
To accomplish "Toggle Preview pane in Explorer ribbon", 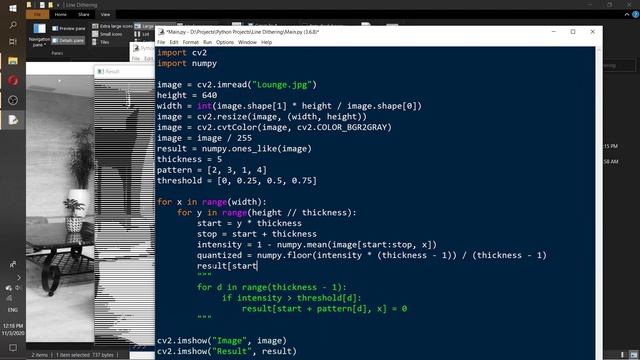I will 69,29.
